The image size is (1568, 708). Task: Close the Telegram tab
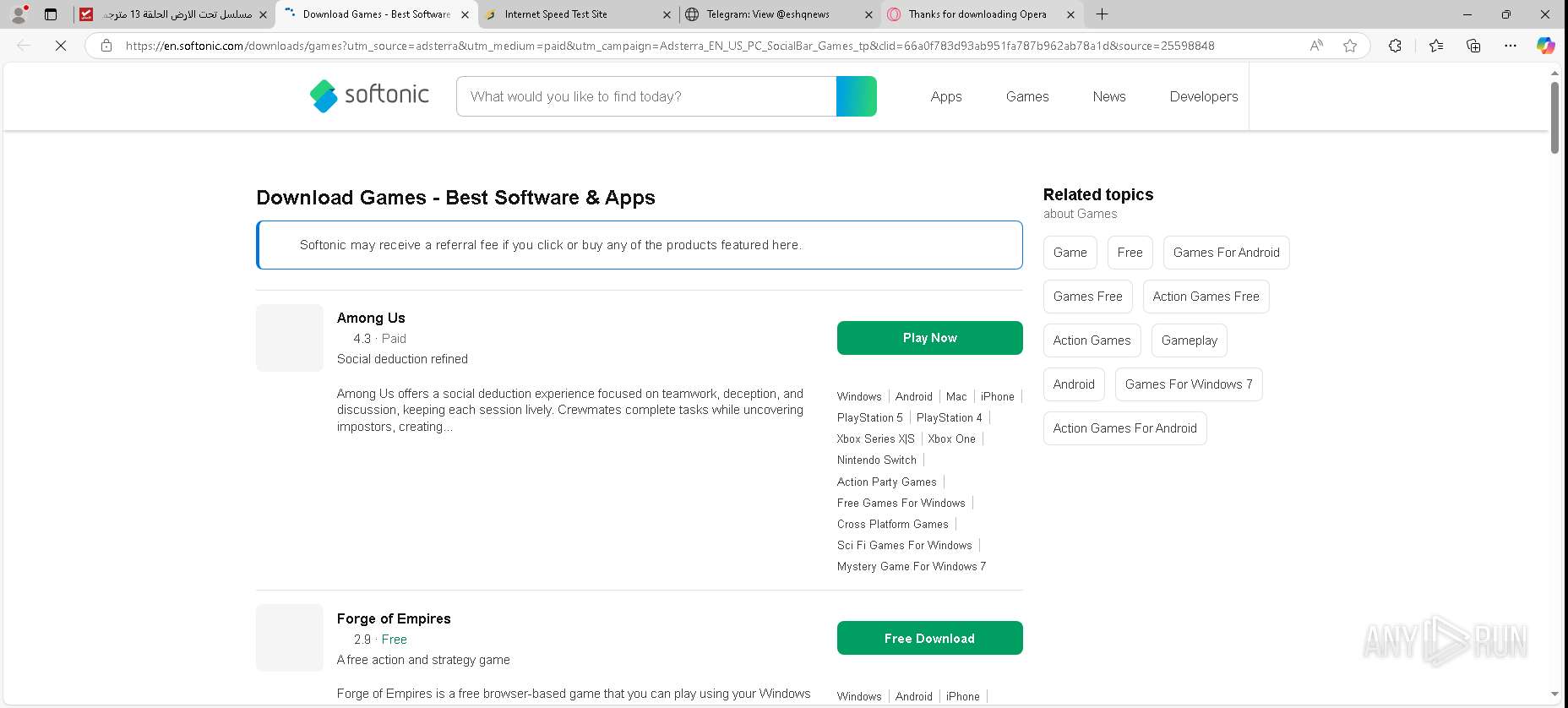pos(868,14)
